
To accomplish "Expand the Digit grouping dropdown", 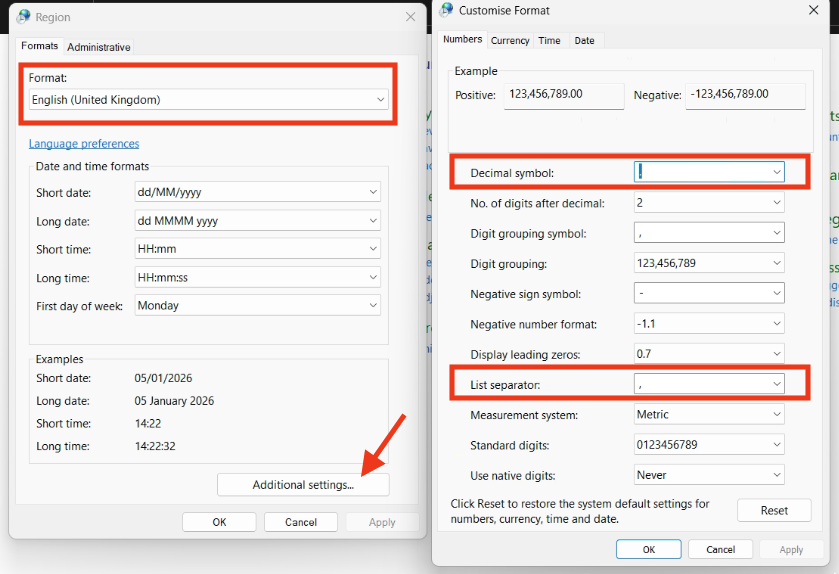I will pos(708,264).
